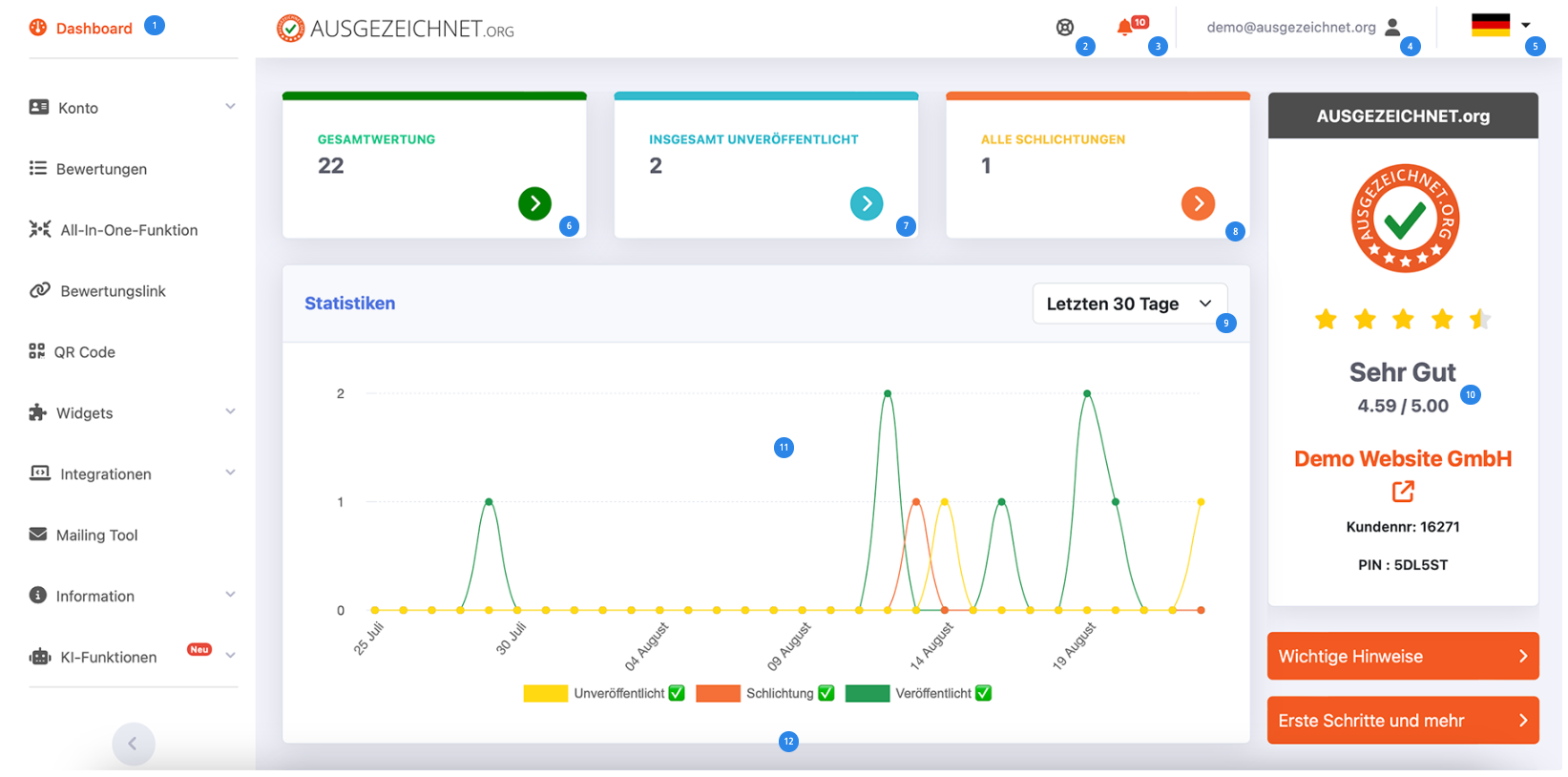Toggle the Unveröffentlicht legend checkbox
1568x777 pixels.
(x=677, y=693)
